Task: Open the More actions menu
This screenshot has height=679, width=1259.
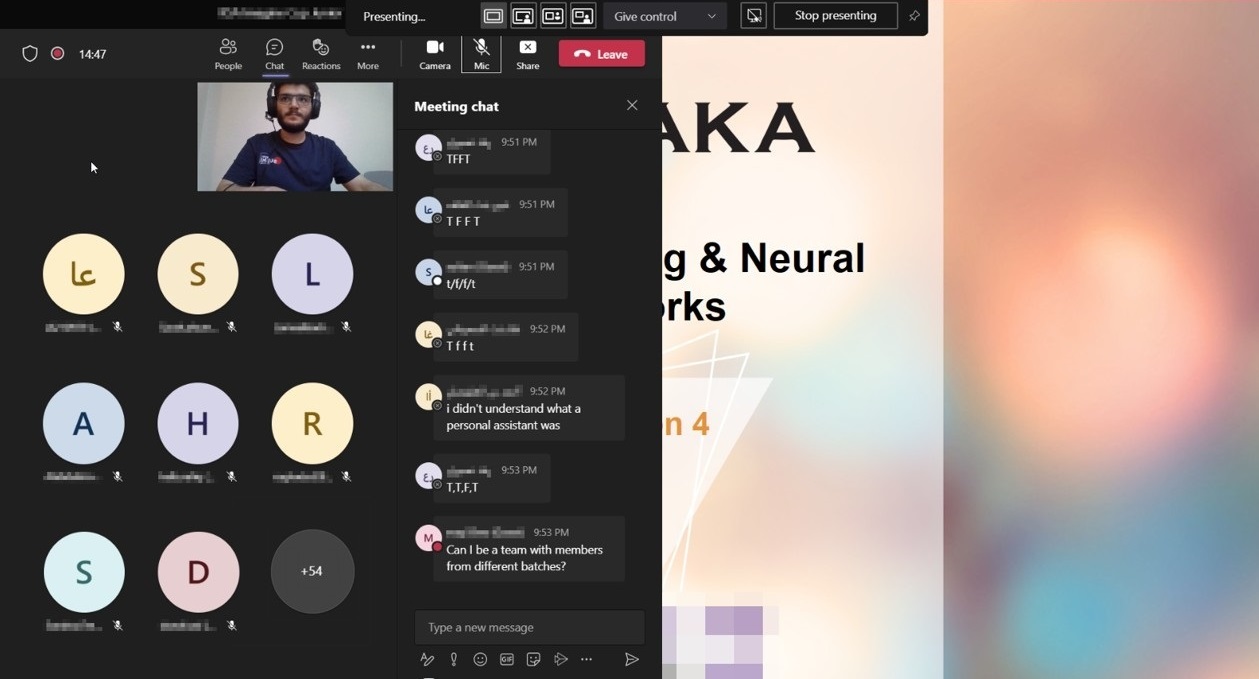Action: 368,54
